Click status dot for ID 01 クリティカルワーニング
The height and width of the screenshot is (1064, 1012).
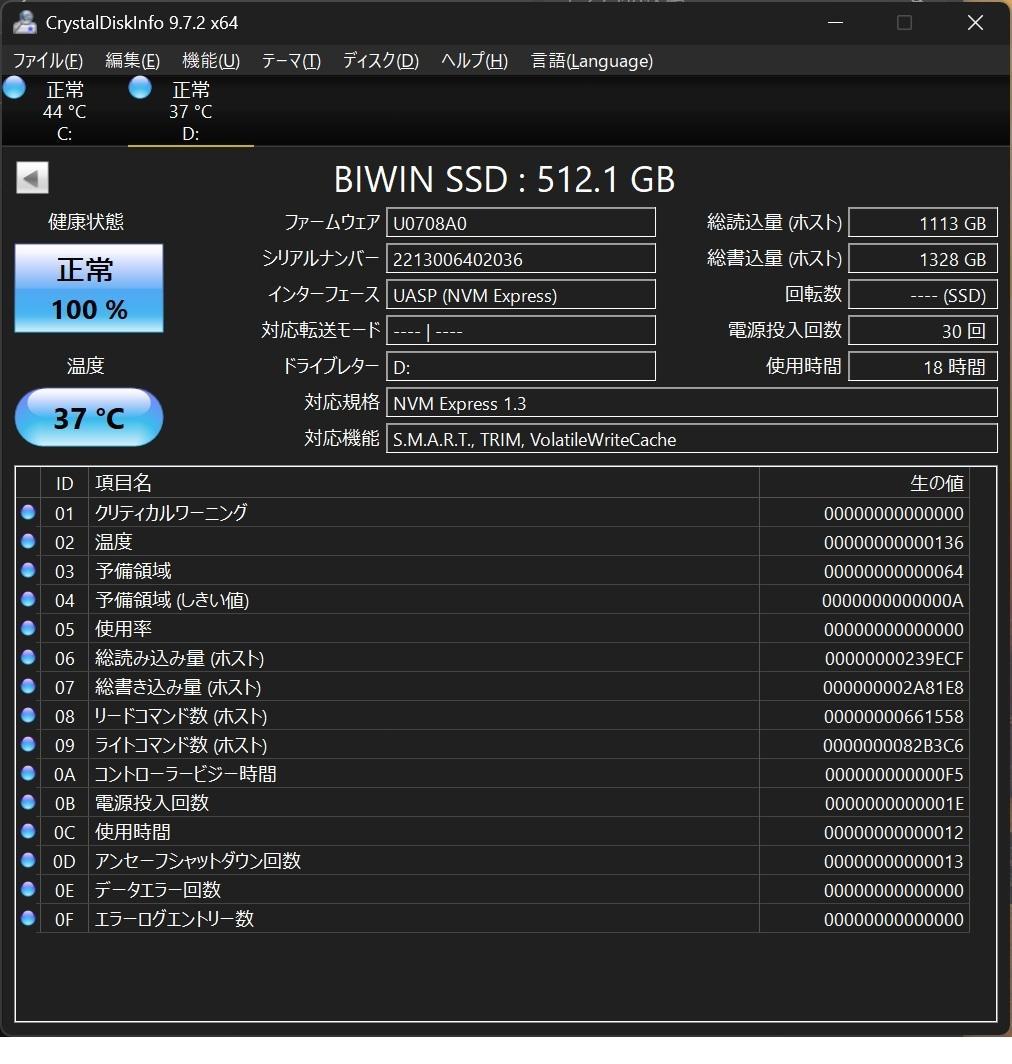coord(28,512)
